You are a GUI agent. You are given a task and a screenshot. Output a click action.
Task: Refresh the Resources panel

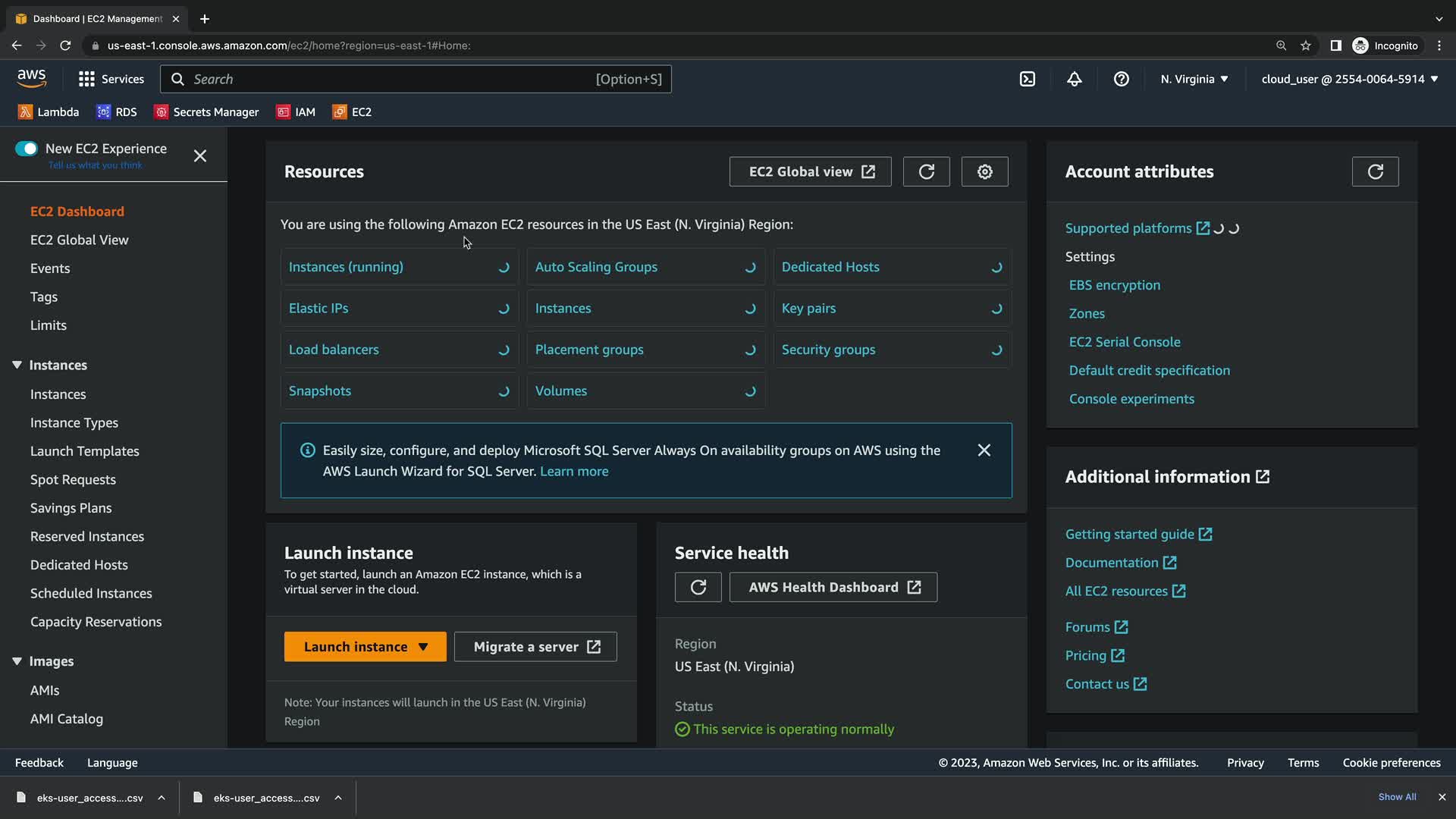tap(926, 171)
